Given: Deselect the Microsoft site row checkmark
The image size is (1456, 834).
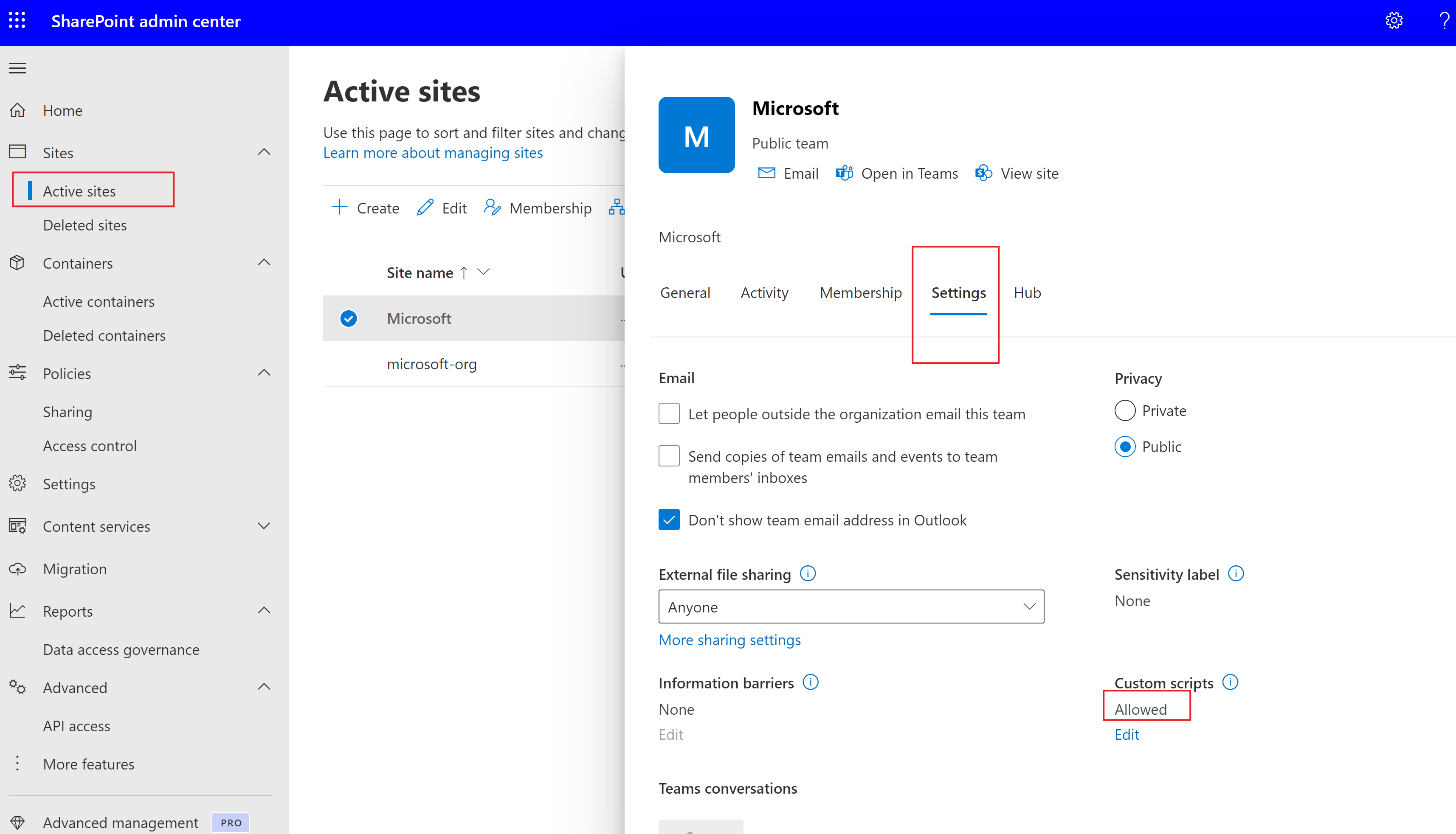Looking at the screenshot, I should pyautogui.click(x=348, y=318).
